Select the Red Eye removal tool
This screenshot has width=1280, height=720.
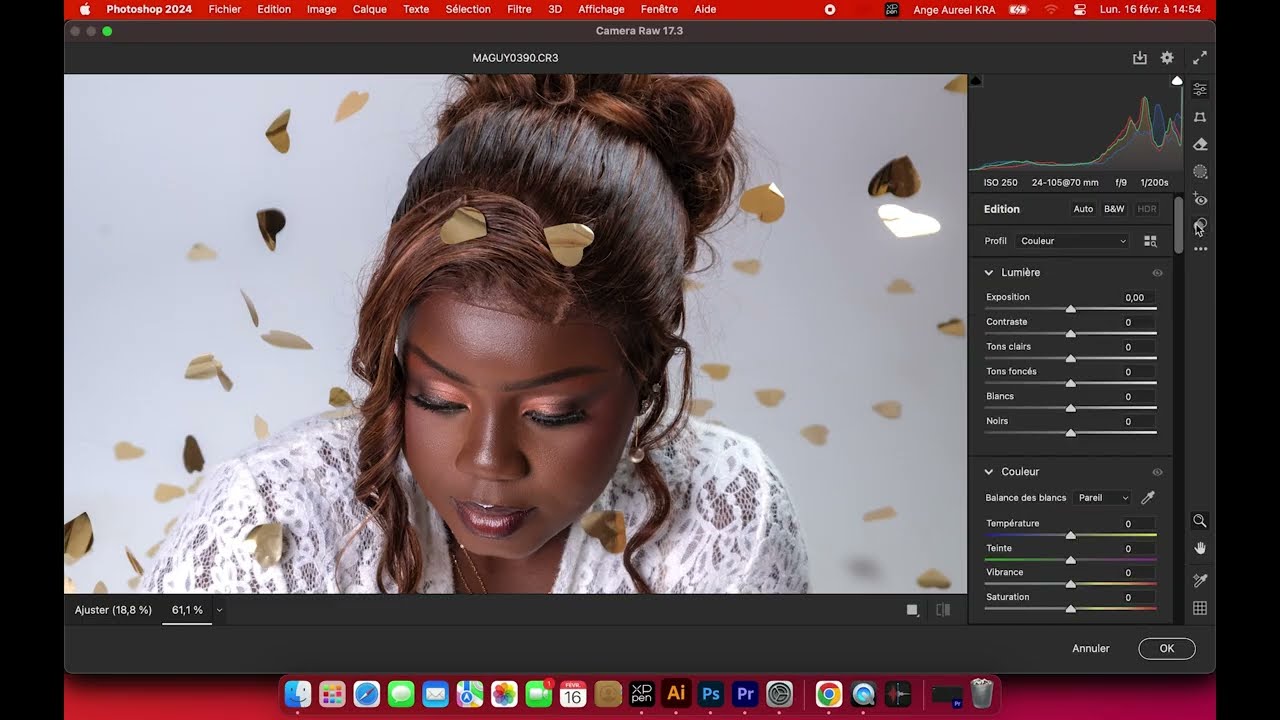pyautogui.click(x=1200, y=200)
